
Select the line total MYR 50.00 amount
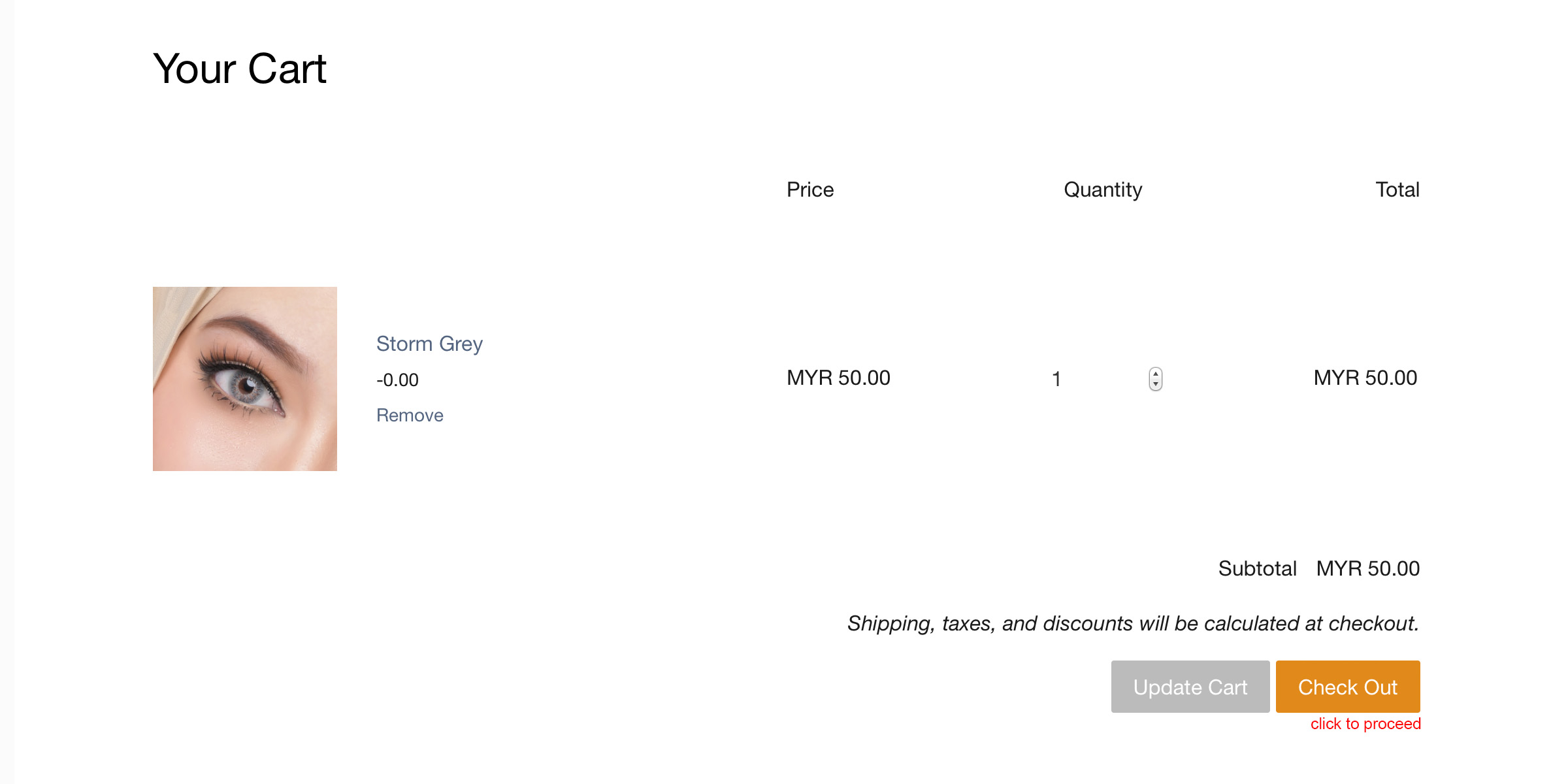(1365, 378)
